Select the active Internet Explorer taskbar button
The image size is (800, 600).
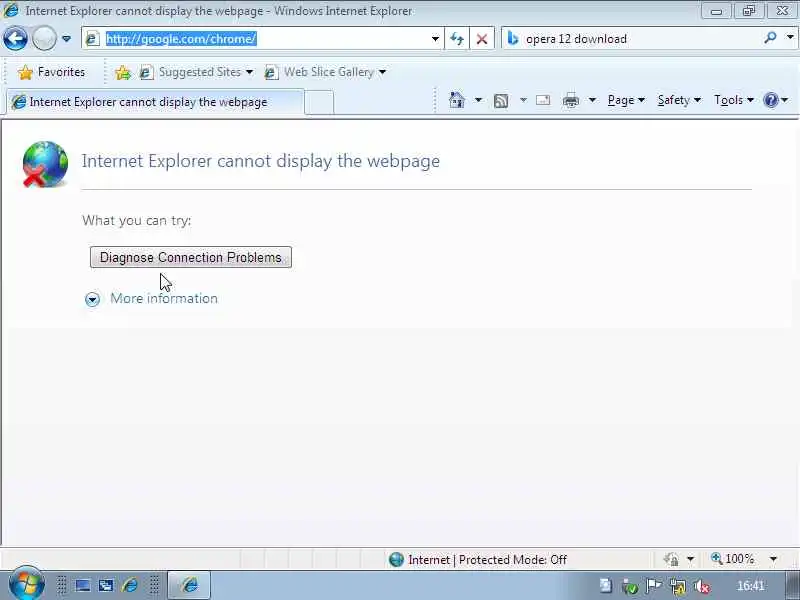189,585
